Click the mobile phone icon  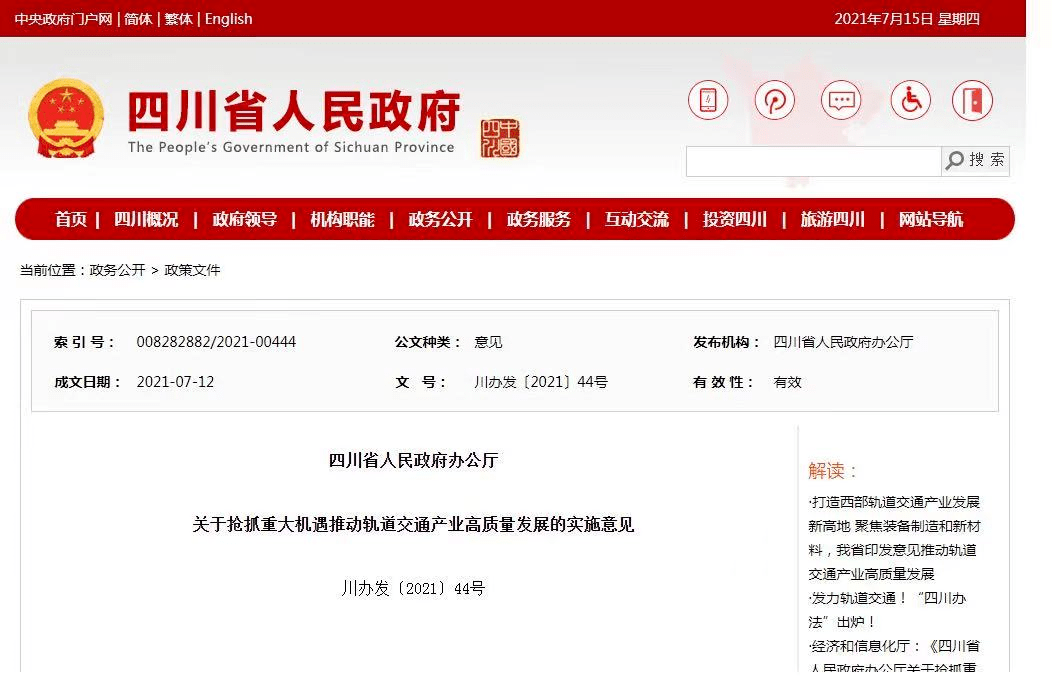[708, 101]
